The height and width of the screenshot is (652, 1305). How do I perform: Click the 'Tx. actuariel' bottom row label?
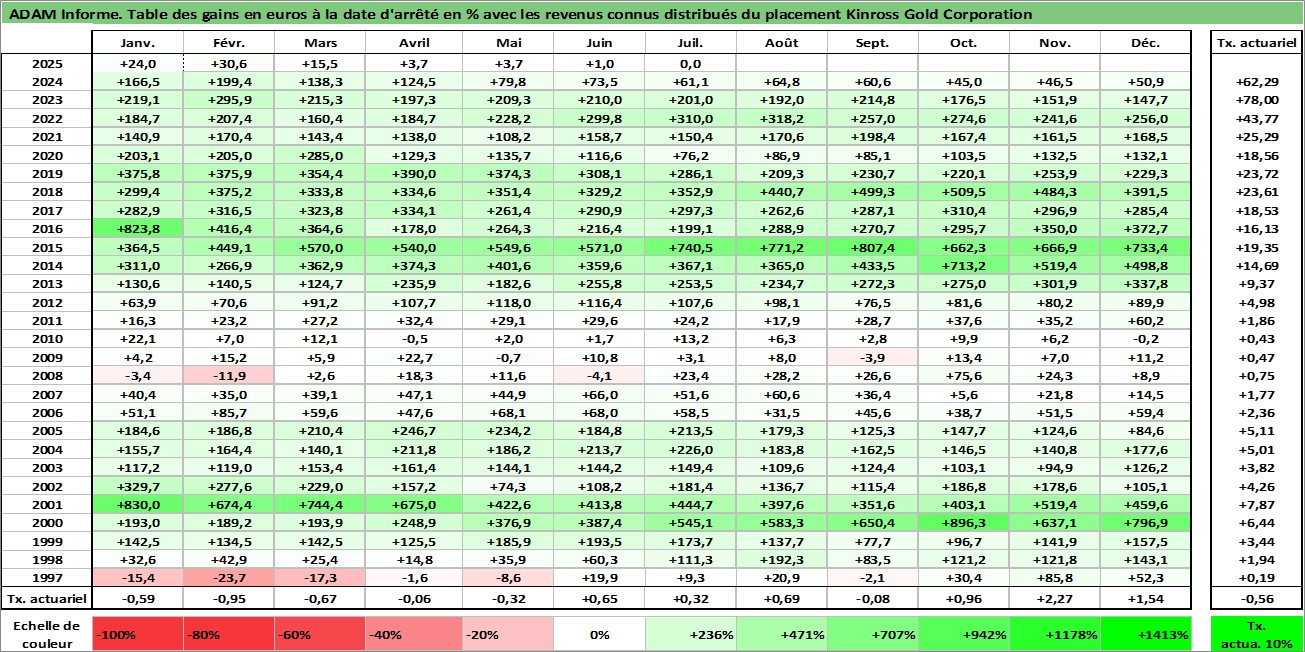[x=47, y=599]
